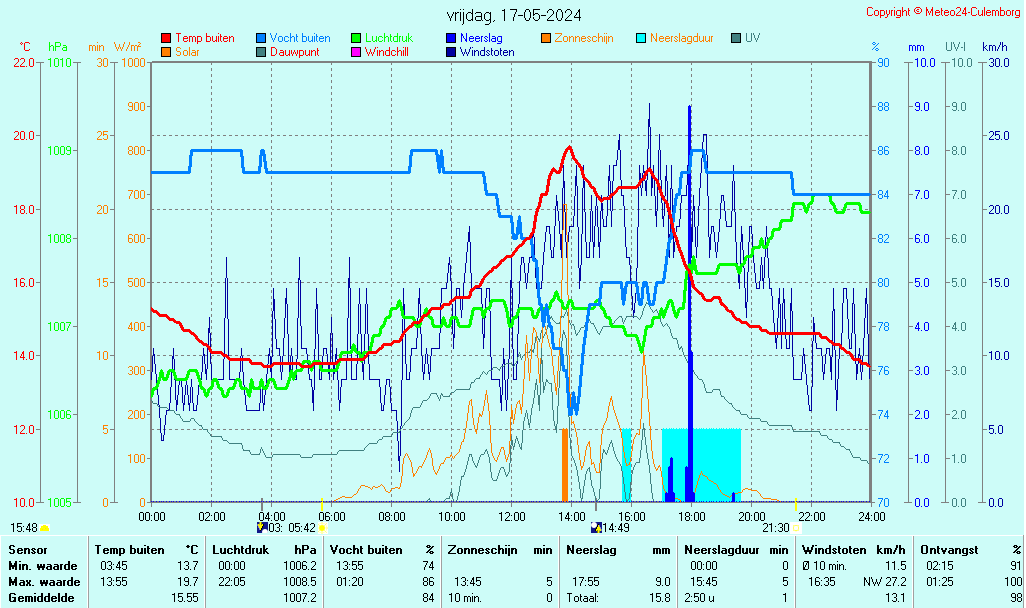Click the blue Vocht buiten legend square
Screen dimensions: 1026x608
261,38
